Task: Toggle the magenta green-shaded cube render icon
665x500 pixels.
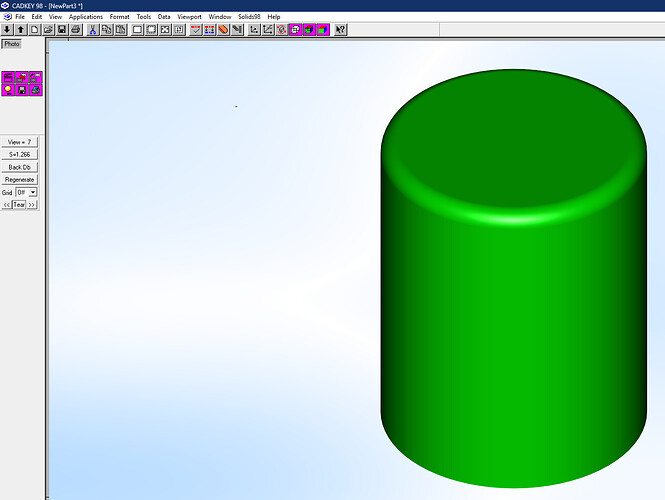Action: tap(310, 30)
